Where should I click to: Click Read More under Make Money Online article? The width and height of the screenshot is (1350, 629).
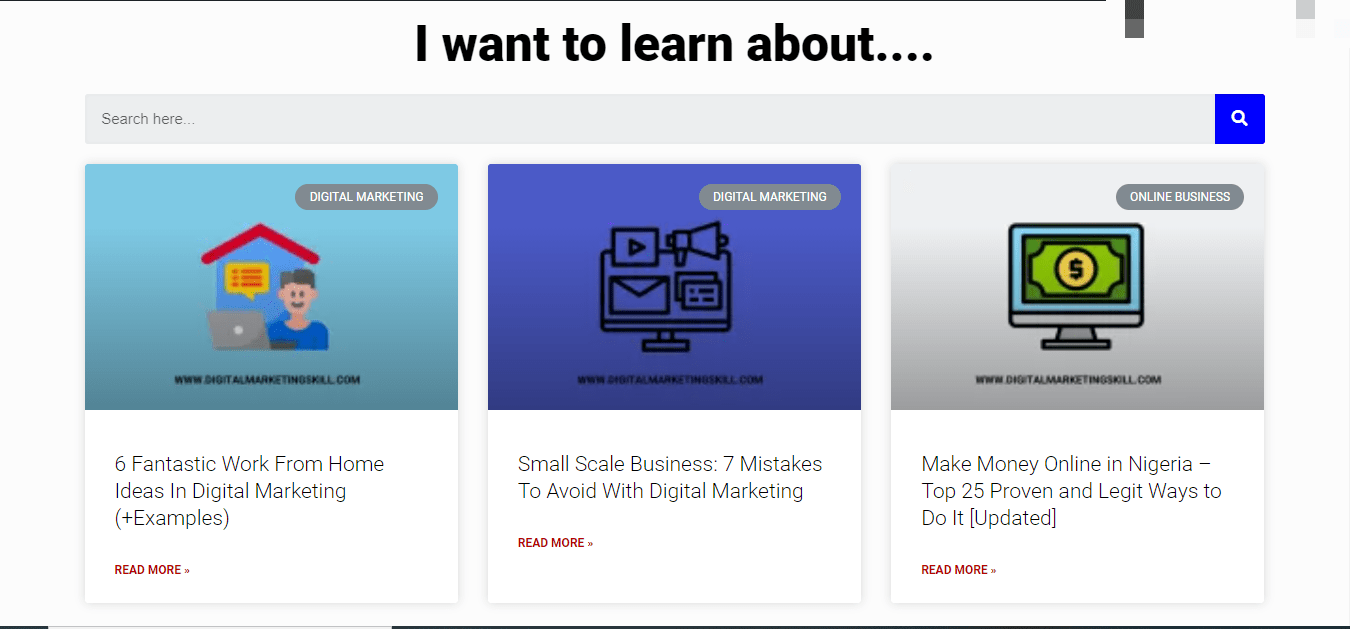point(958,570)
